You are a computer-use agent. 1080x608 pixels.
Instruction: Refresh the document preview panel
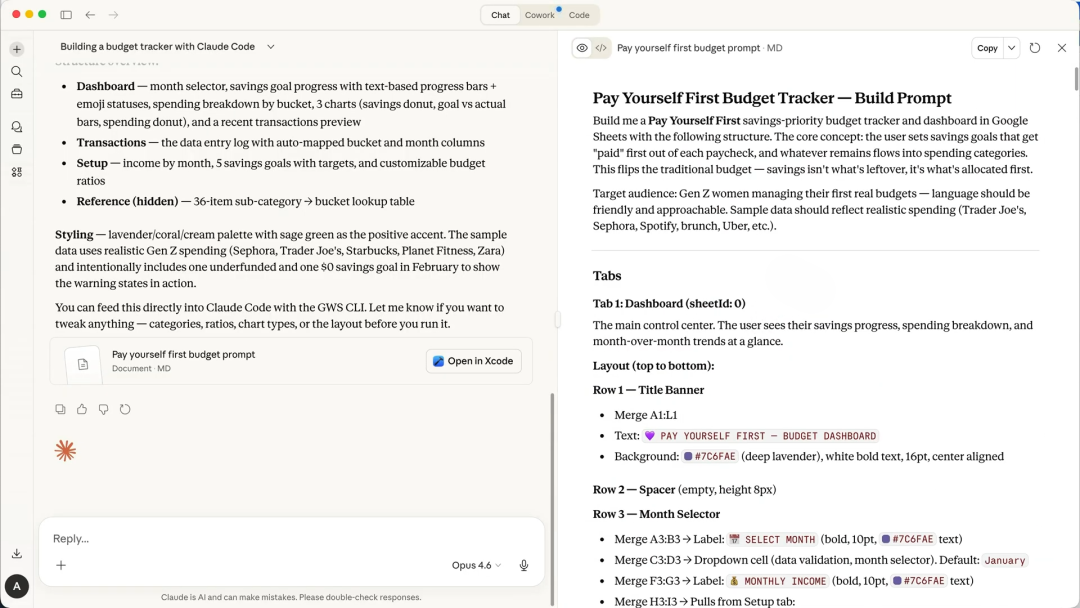(x=1035, y=48)
